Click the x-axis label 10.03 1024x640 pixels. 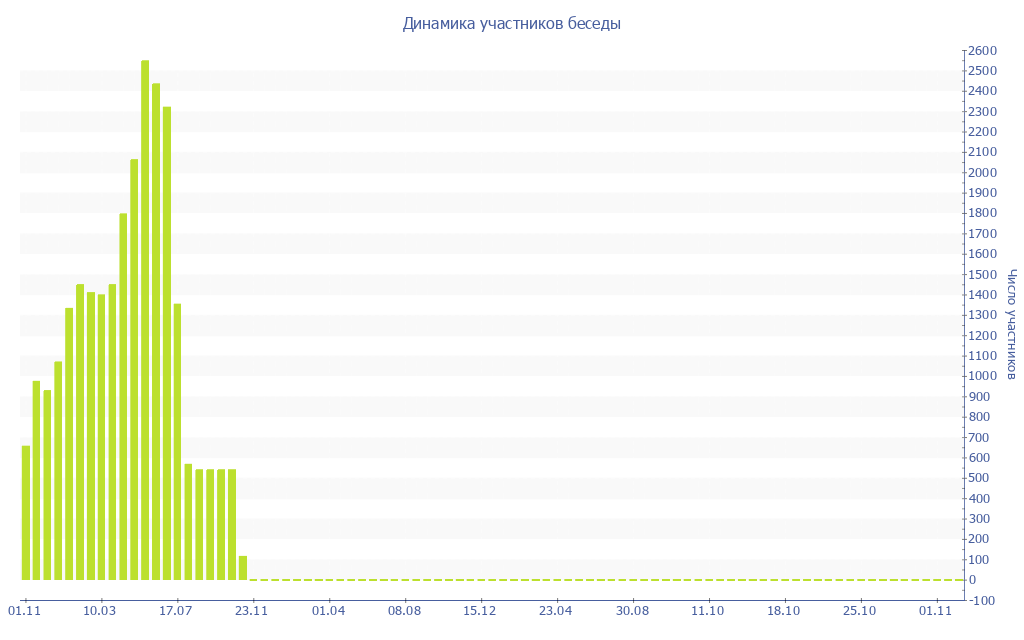click(x=100, y=610)
